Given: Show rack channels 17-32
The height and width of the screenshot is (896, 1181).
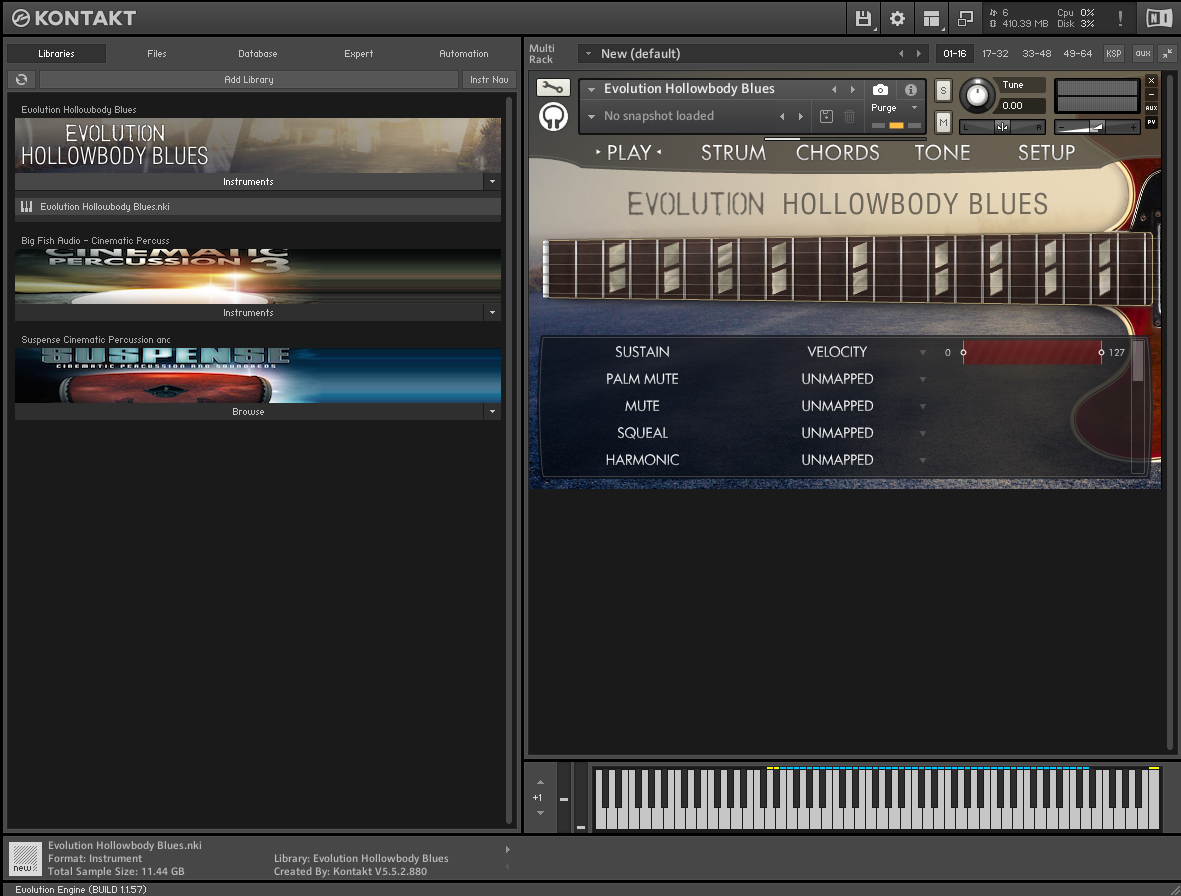Looking at the screenshot, I should tap(995, 53).
